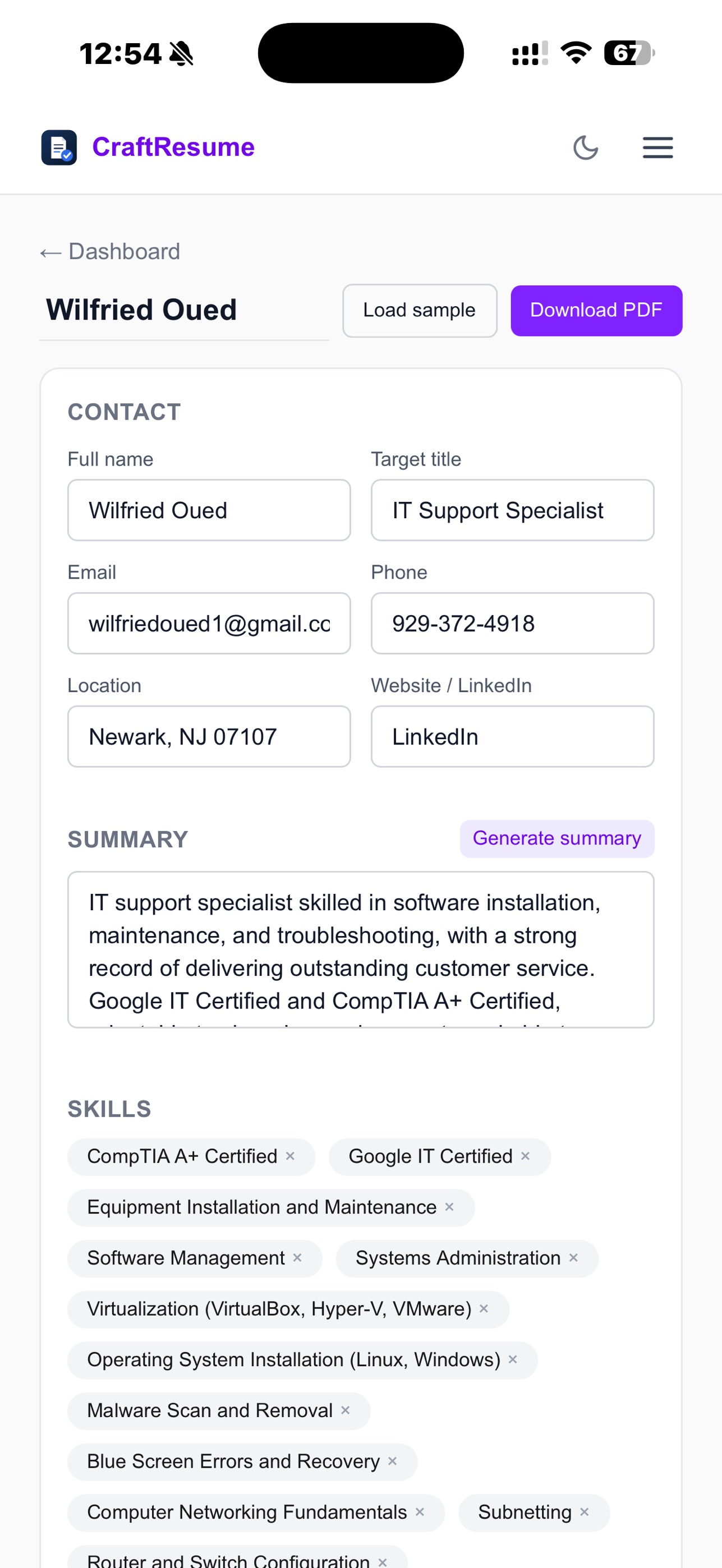The width and height of the screenshot is (722, 1568).
Task: Remove Blue Screen Errors and Recovery tag
Action: tap(393, 1461)
